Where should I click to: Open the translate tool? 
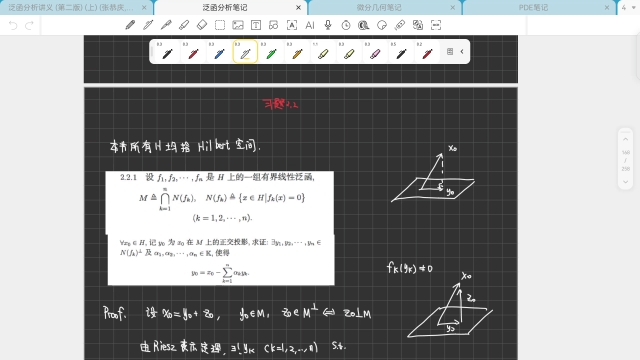pyautogui.click(x=418, y=25)
